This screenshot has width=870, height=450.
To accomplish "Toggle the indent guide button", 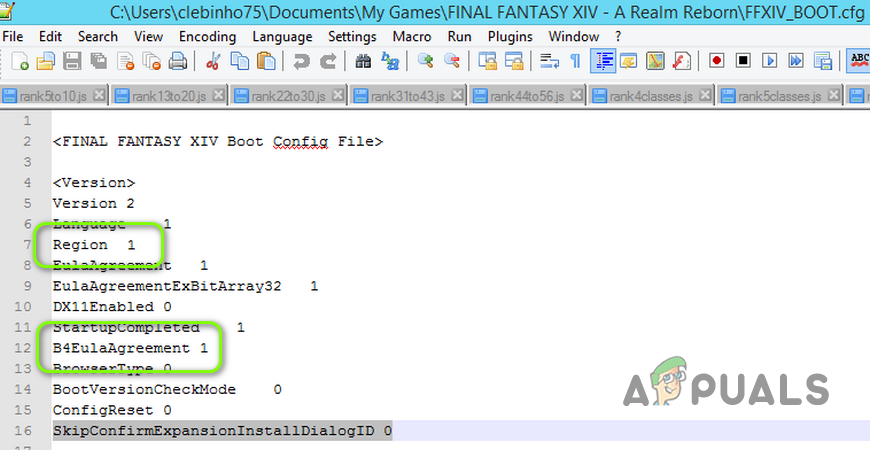I will pyautogui.click(x=603, y=61).
